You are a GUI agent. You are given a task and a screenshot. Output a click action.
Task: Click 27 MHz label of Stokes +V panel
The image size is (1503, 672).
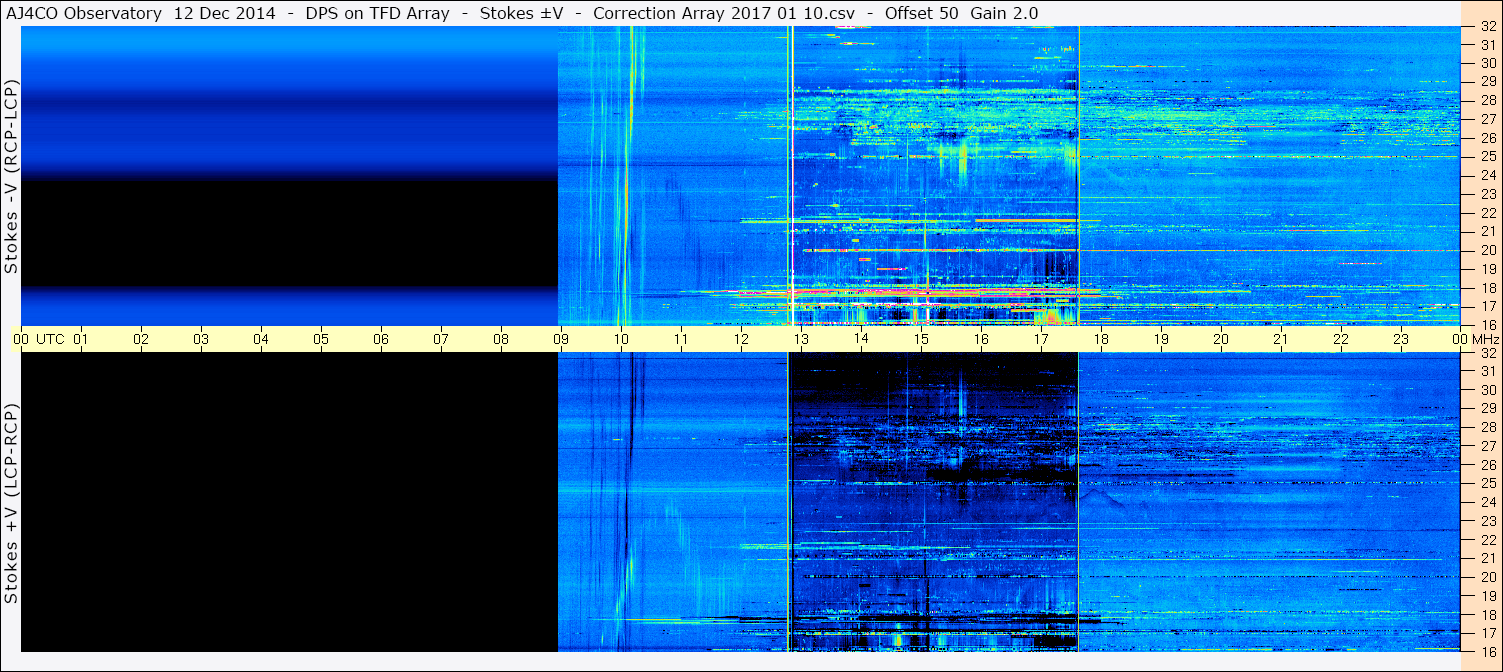pyautogui.click(x=1488, y=446)
